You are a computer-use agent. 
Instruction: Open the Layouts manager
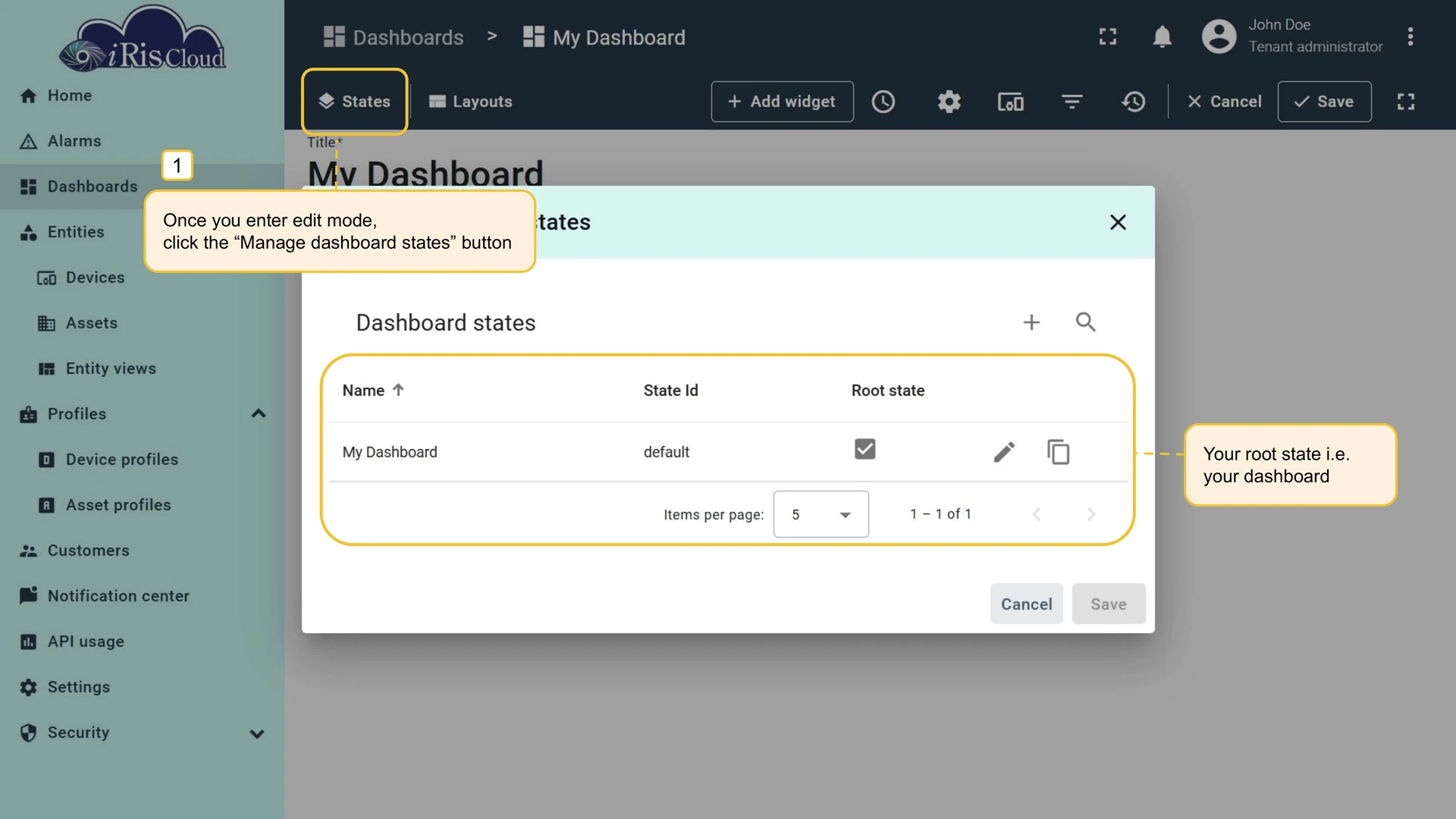coord(470,102)
